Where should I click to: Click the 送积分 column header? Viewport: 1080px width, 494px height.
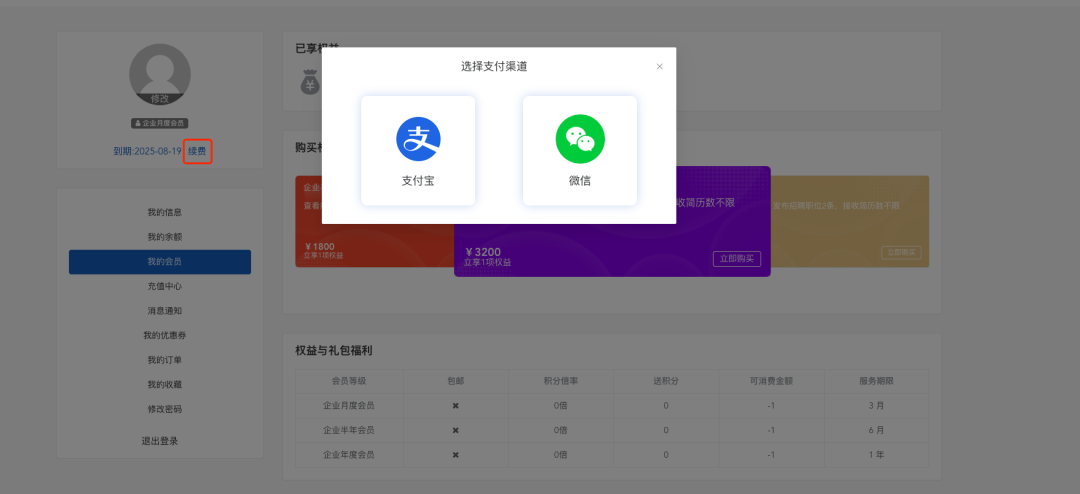click(666, 381)
